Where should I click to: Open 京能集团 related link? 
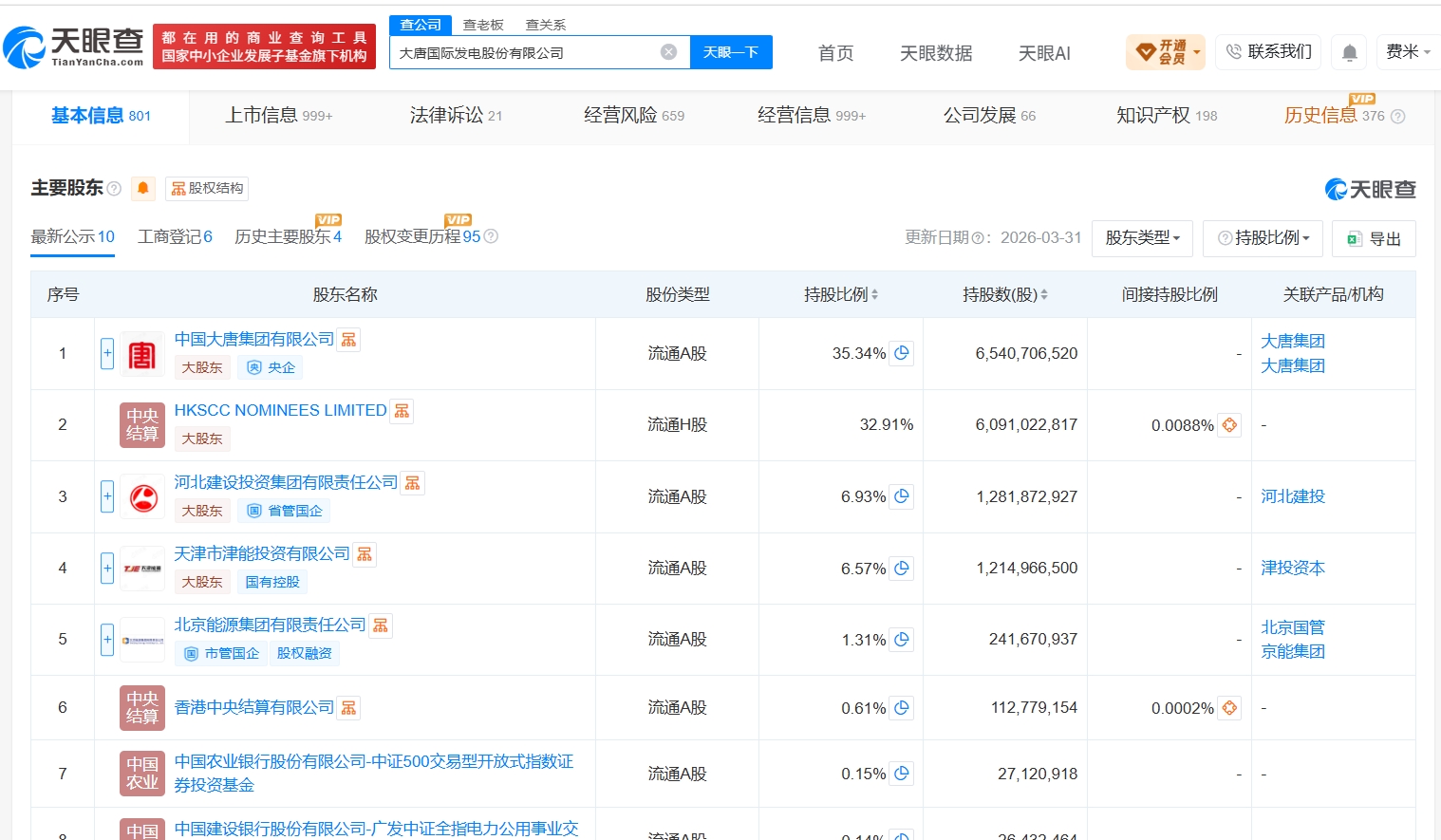click(x=1293, y=651)
